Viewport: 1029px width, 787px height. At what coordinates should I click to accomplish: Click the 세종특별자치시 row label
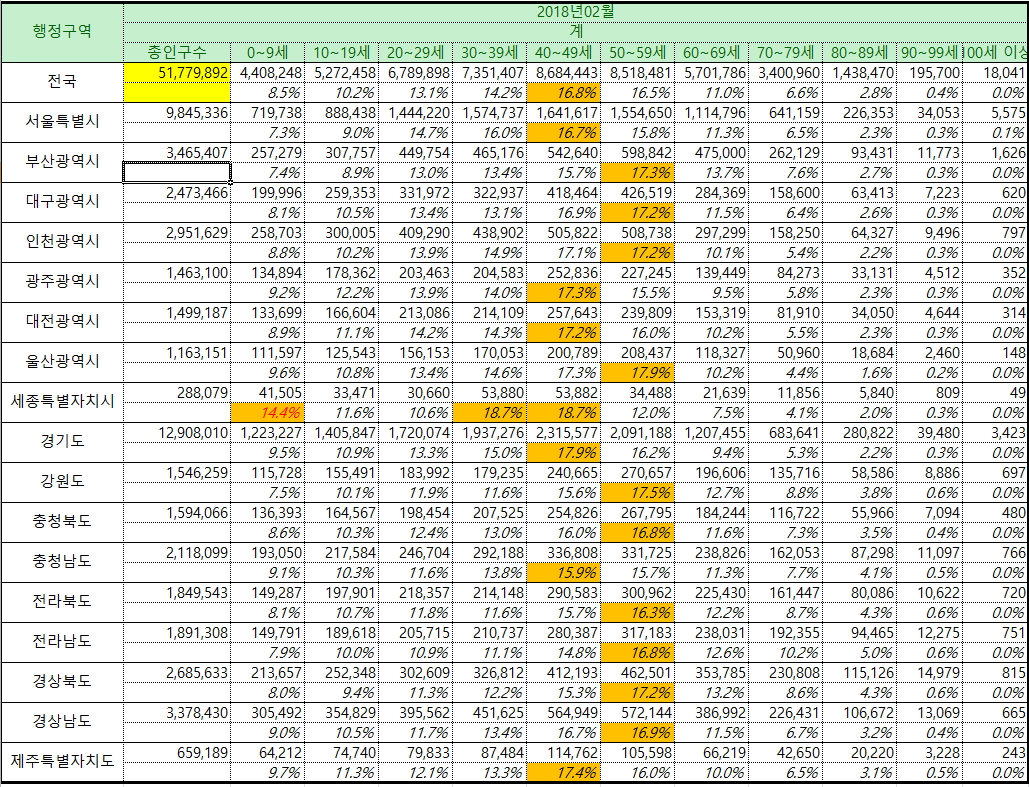coord(62,402)
